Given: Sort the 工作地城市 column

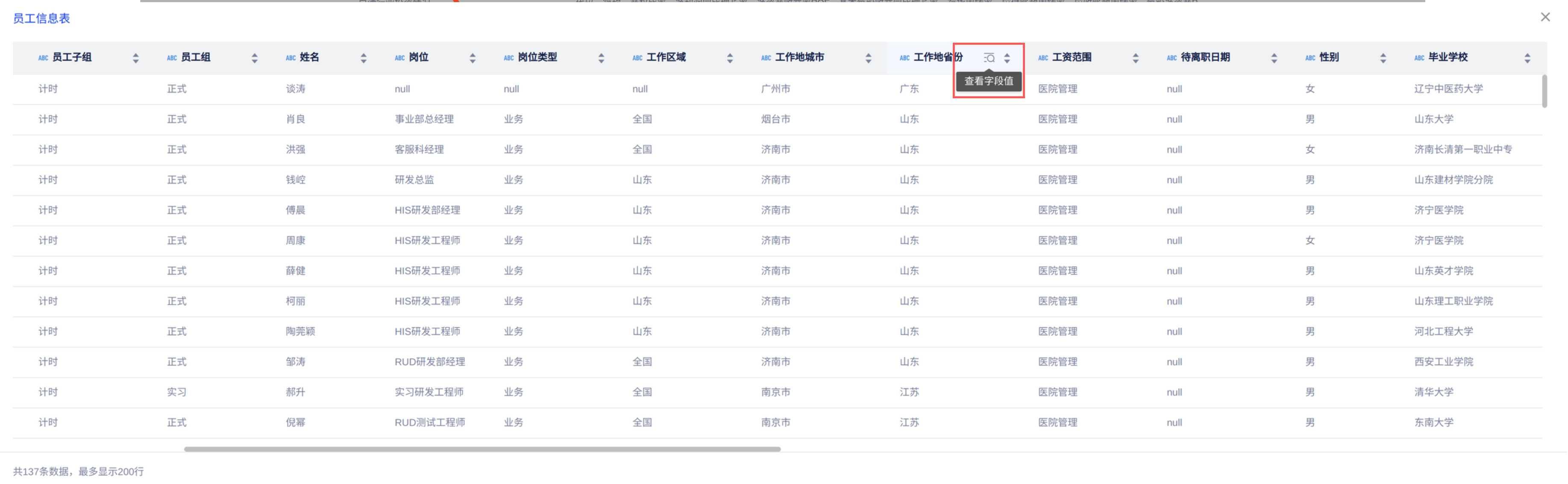Looking at the screenshot, I should [x=868, y=58].
